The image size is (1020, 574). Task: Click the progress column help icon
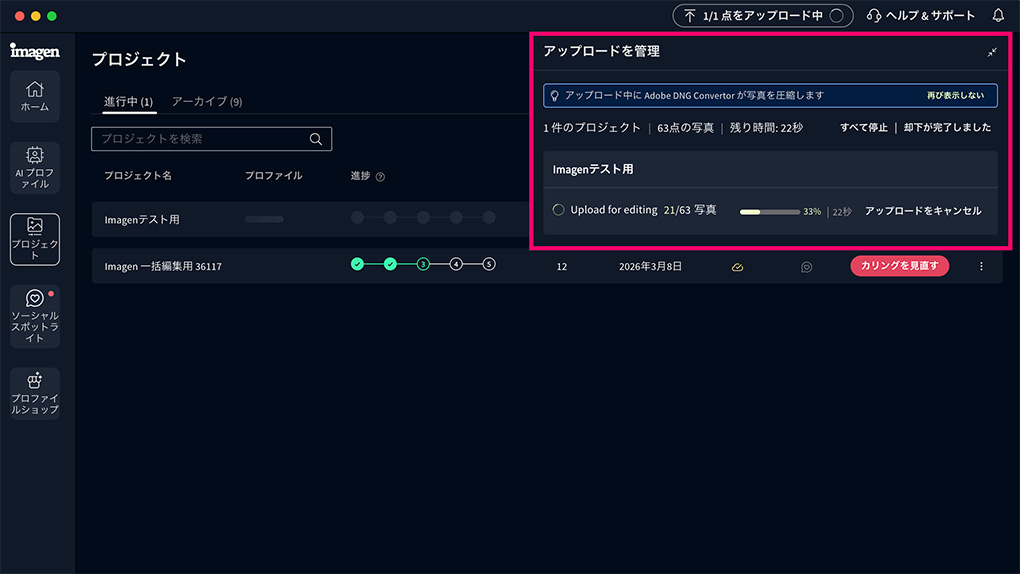click(x=380, y=177)
